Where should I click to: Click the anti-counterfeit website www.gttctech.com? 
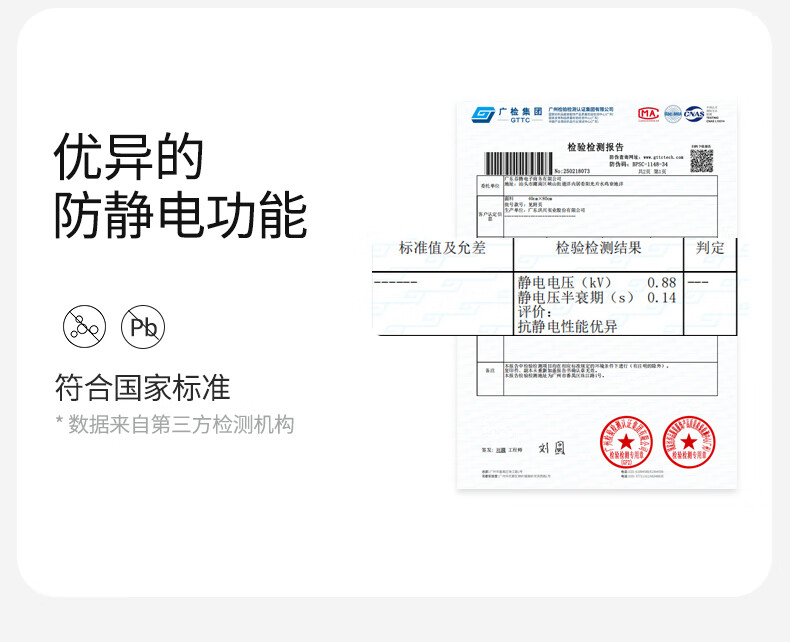664,157
